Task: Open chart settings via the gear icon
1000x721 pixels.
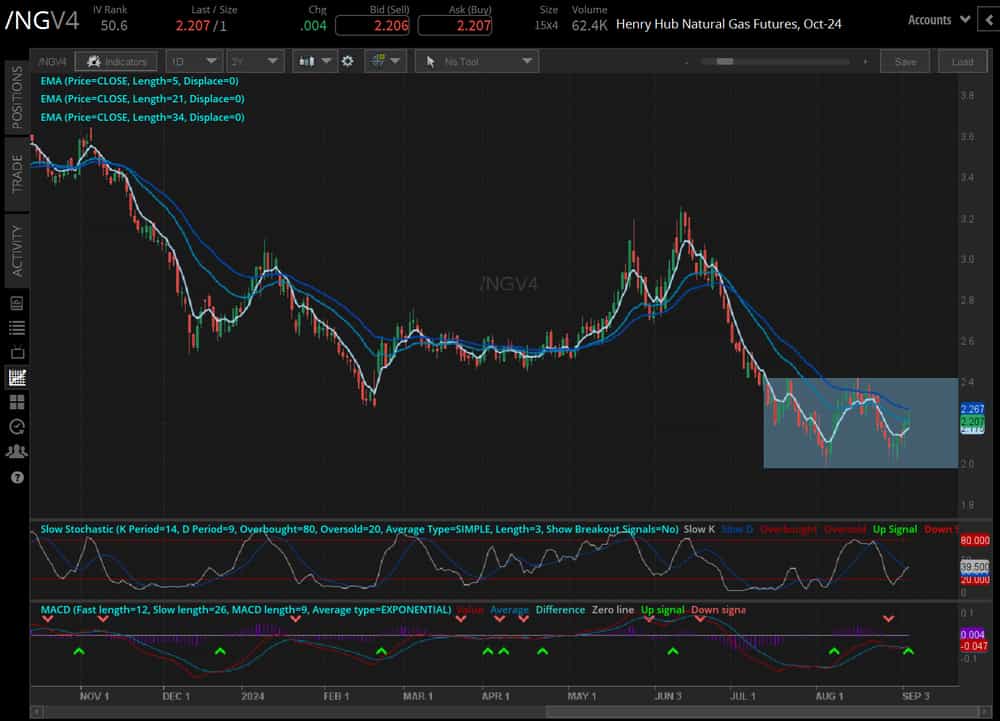Action: [x=347, y=61]
